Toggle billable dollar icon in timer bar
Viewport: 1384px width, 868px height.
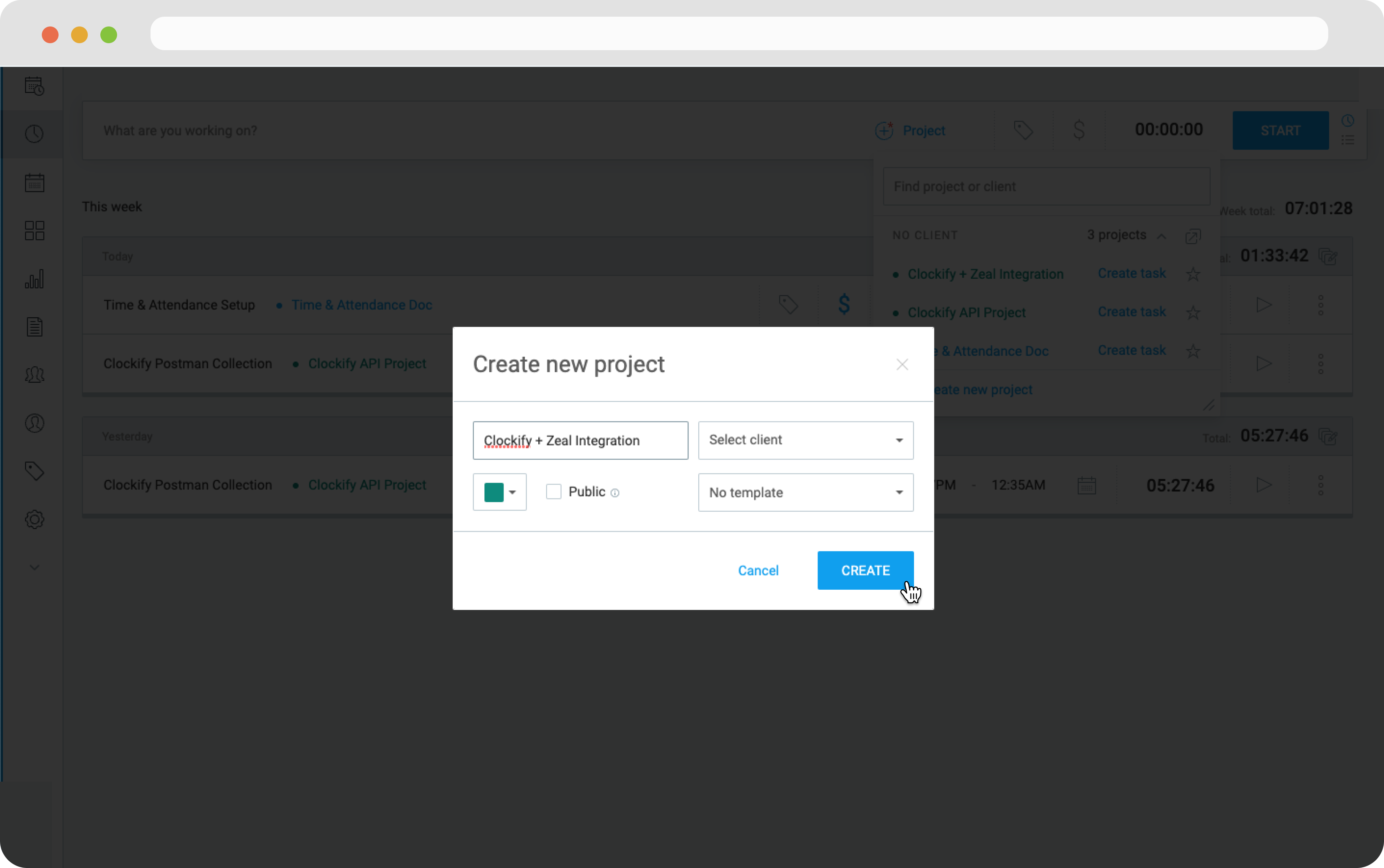point(1079,130)
